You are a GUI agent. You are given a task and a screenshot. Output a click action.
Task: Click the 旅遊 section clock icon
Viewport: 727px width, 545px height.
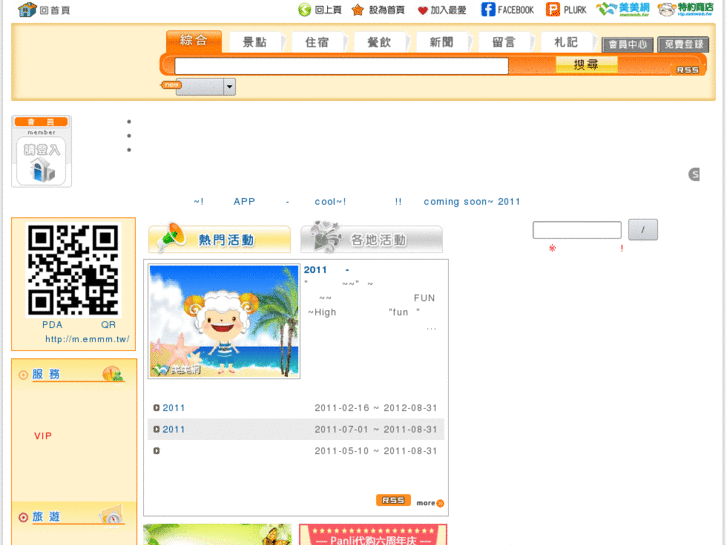click(x=112, y=515)
